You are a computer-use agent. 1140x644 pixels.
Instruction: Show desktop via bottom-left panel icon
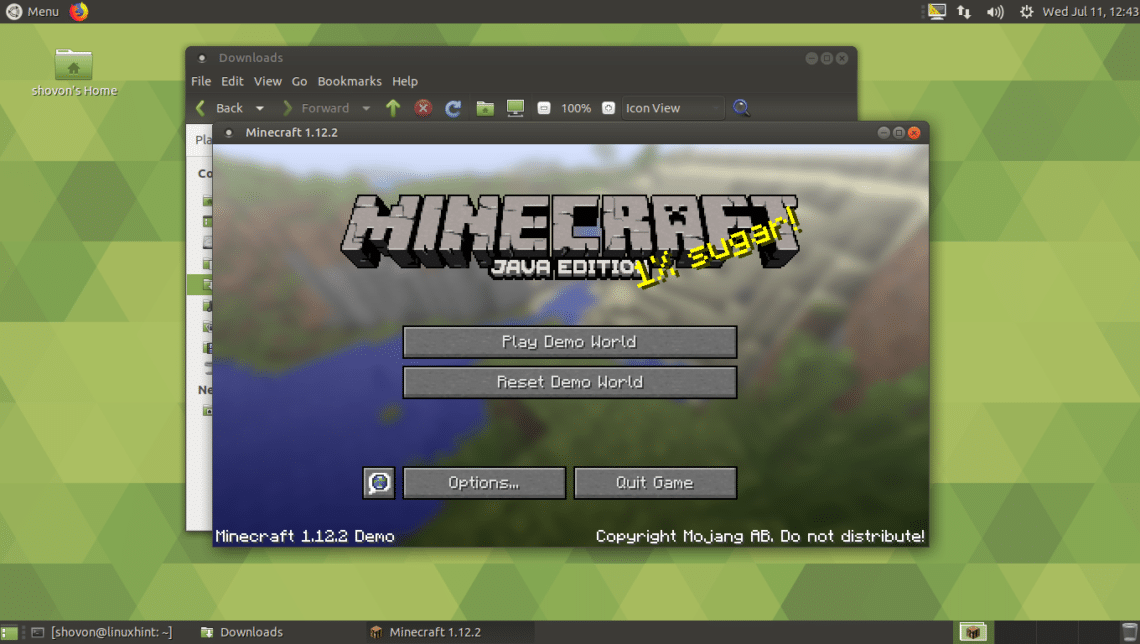[x=9, y=632]
